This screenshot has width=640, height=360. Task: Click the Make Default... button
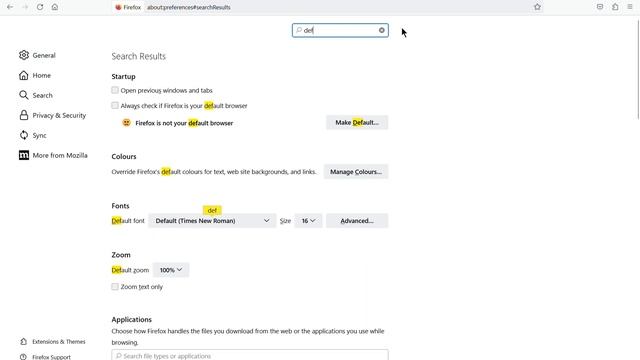click(x=357, y=122)
